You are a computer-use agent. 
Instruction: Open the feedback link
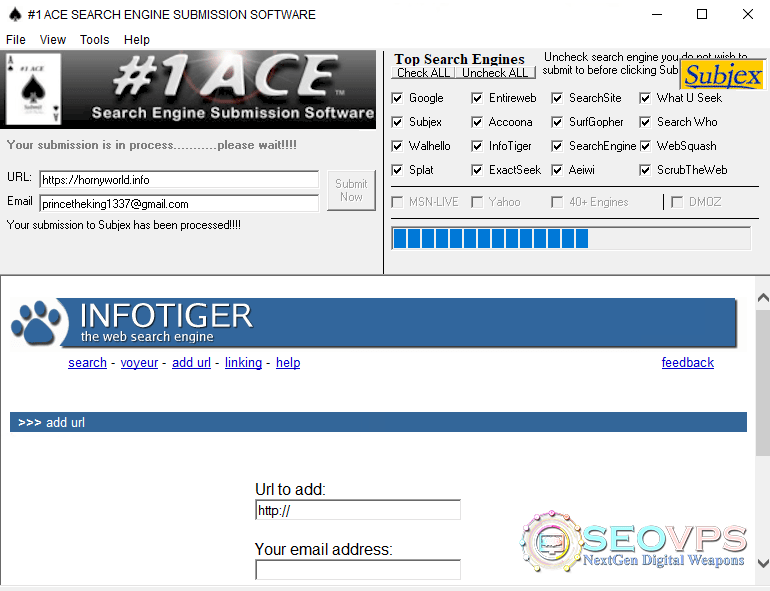[x=688, y=363]
